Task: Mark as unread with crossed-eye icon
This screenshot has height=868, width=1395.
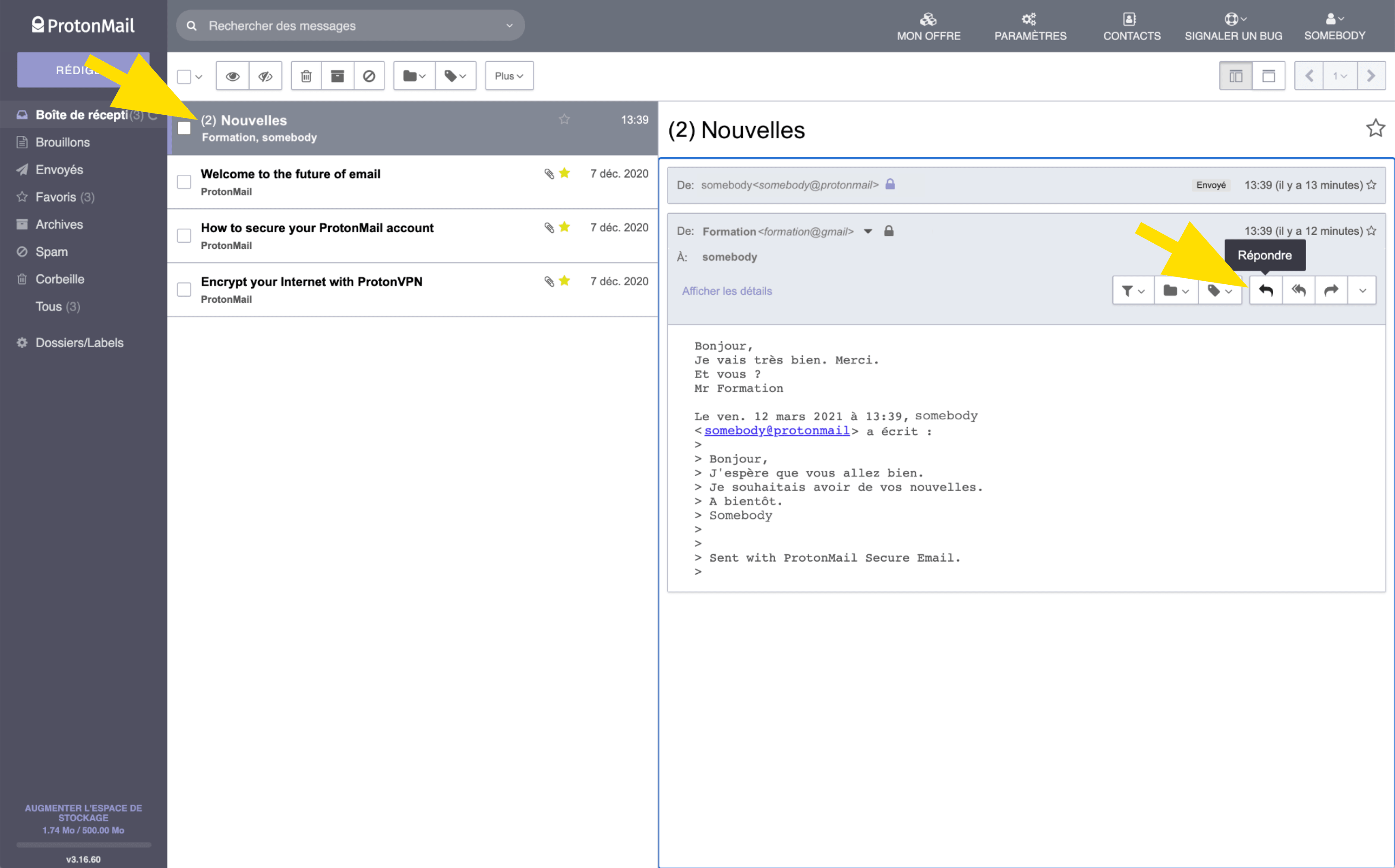Action: pos(265,76)
